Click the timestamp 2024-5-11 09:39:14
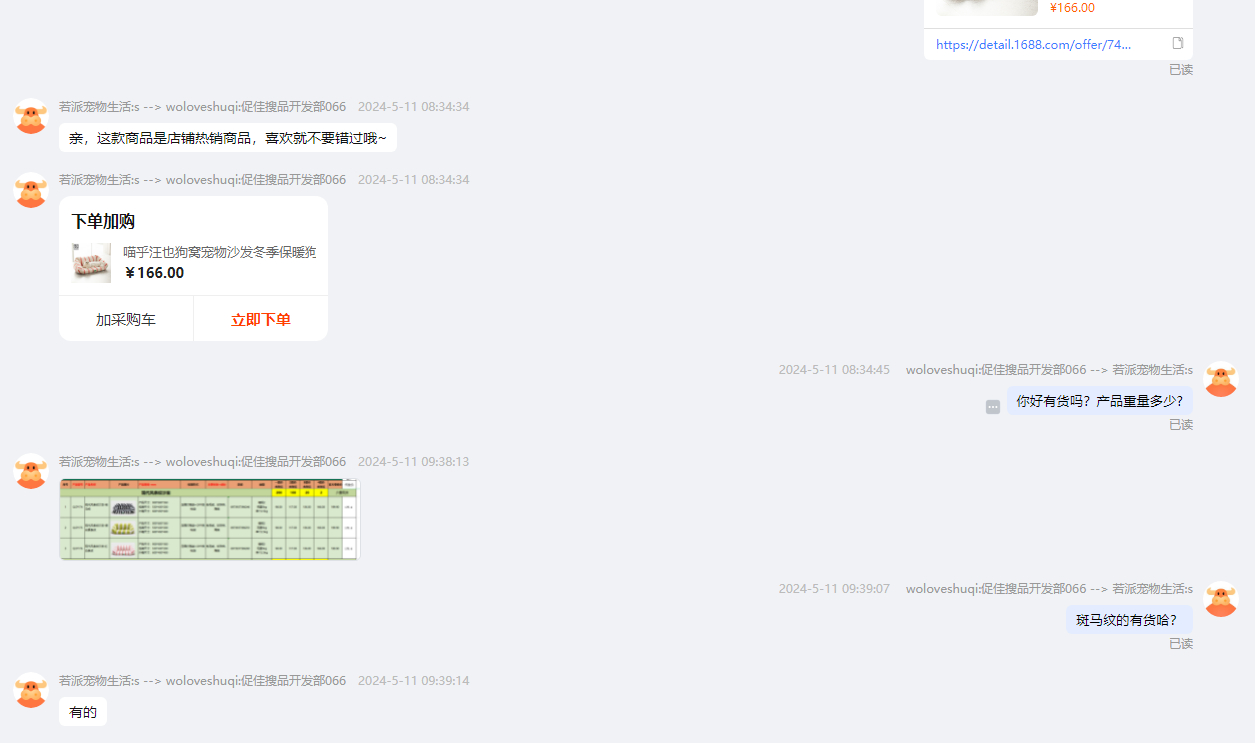The image size is (1255, 743). pyautogui.click(x=413, y=680)
